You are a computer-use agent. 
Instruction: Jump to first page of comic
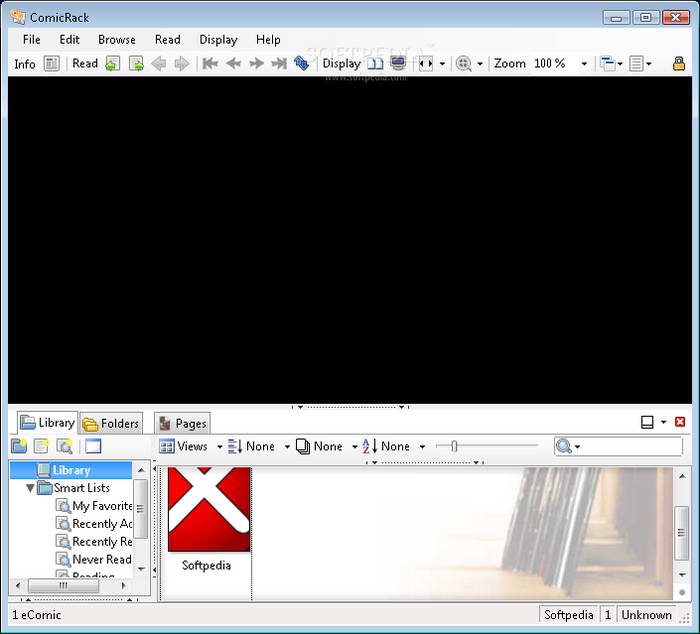click(210, 64)
